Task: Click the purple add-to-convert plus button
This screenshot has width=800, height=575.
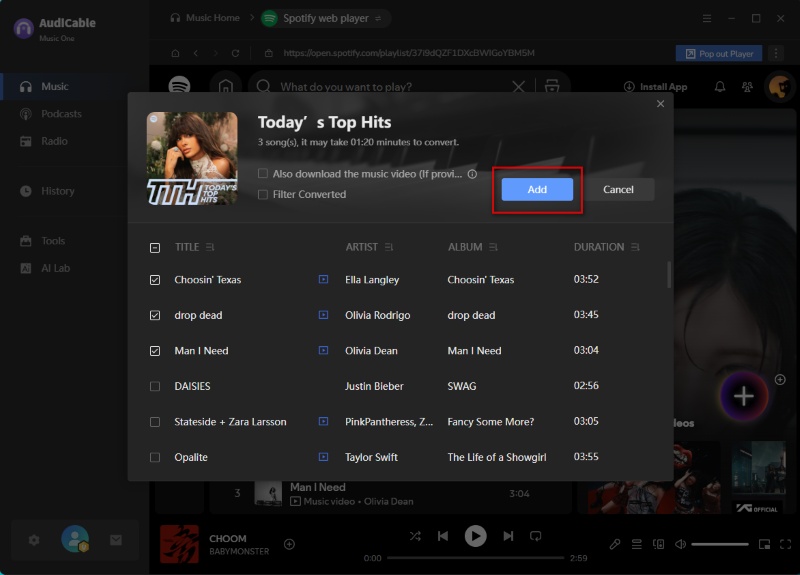Action: [x=743, y=396]
